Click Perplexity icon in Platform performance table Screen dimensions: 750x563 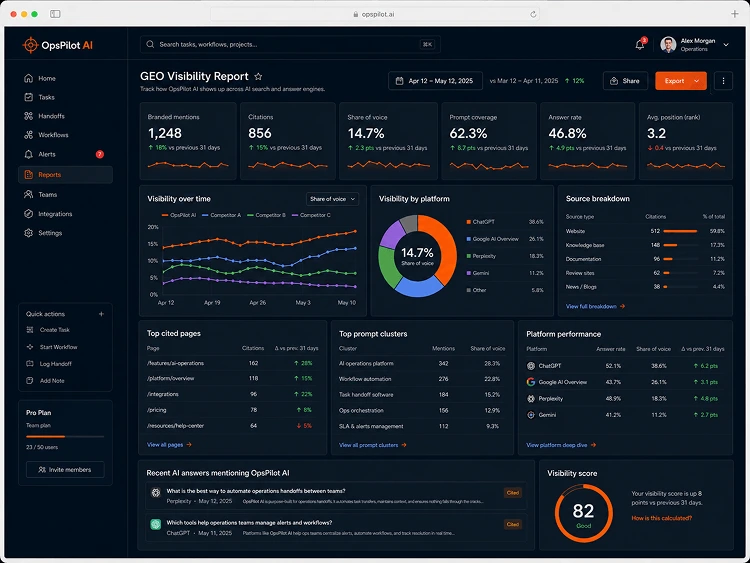pos(531,398)
